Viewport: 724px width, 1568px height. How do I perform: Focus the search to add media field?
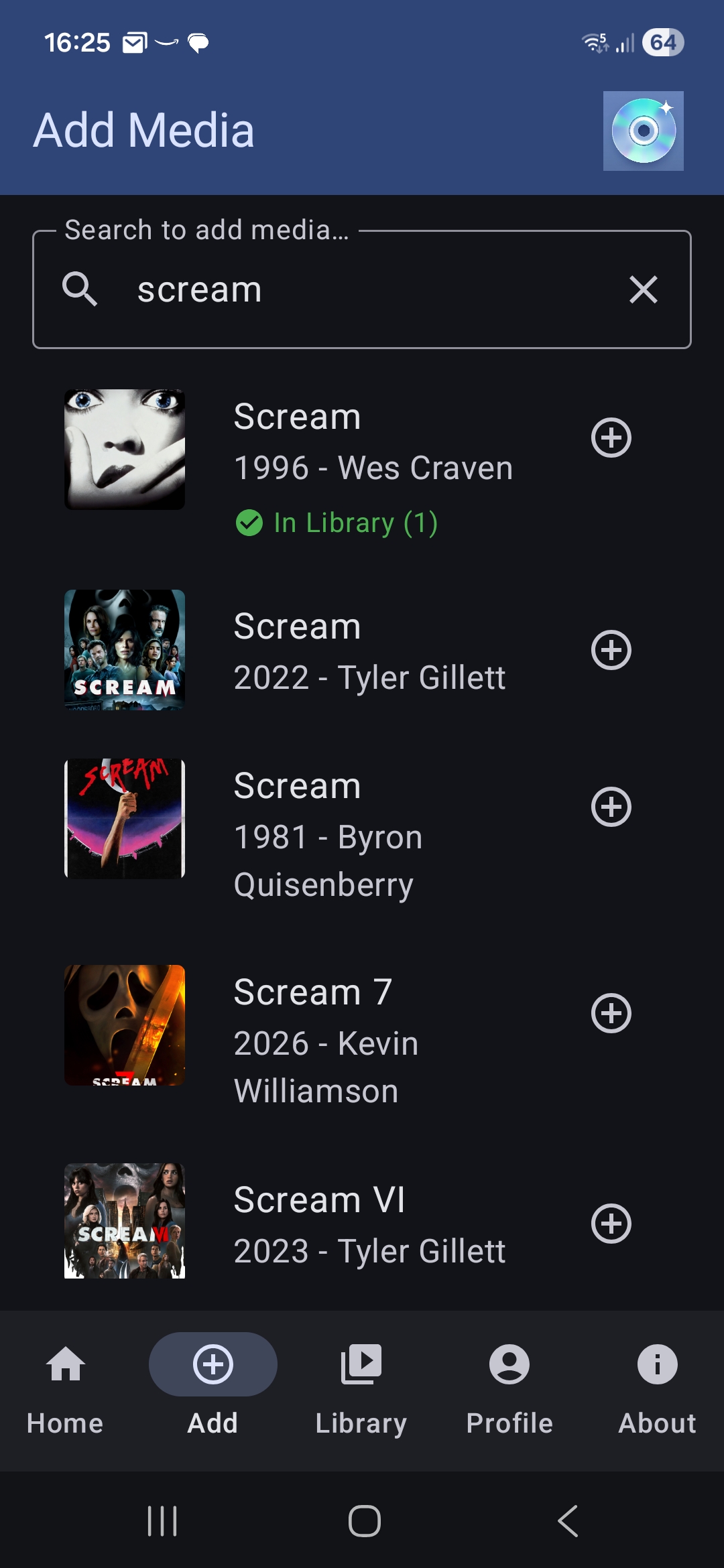tap(362, 289)
